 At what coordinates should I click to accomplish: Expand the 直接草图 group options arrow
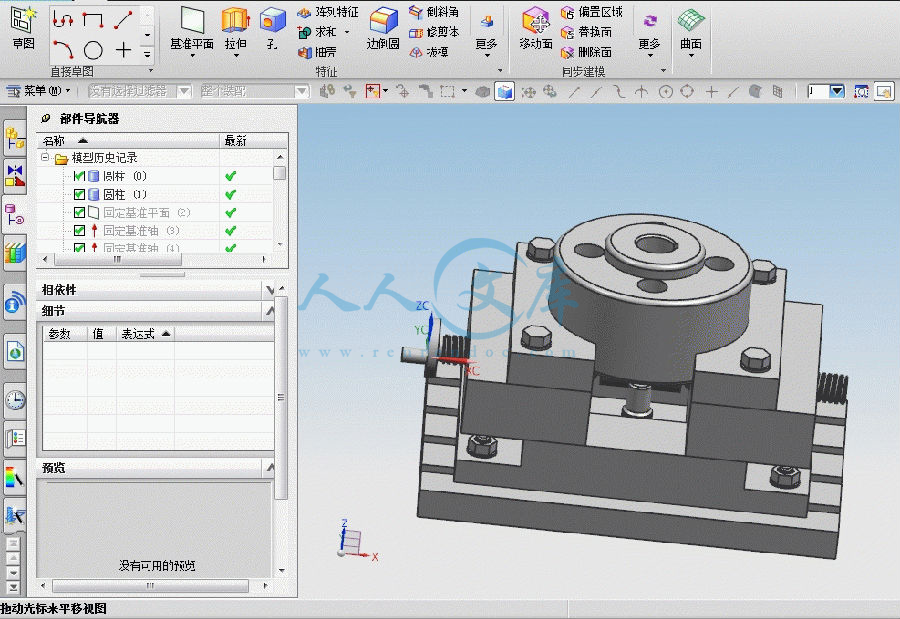pyautogui.click(x=151, y=71)
